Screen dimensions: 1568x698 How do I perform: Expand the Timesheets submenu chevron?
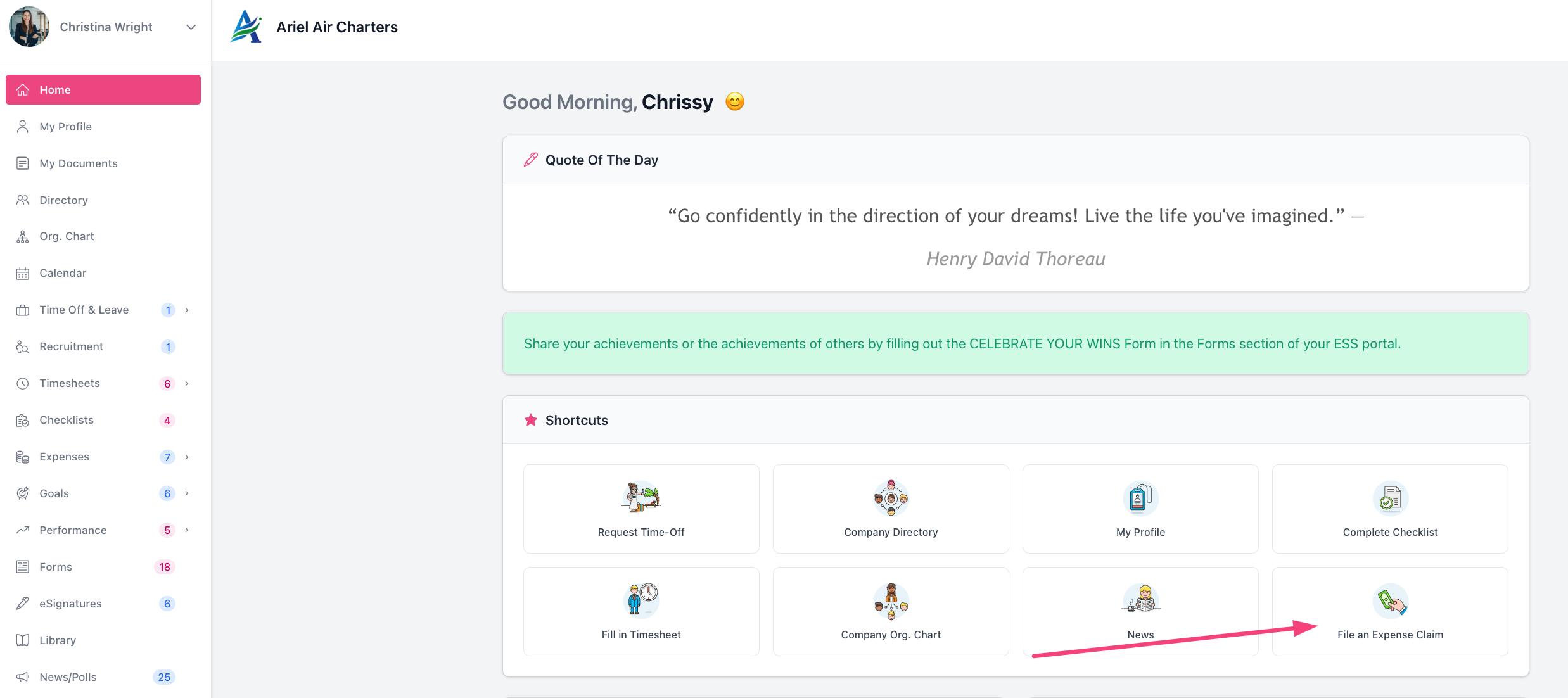coord(187,383)
